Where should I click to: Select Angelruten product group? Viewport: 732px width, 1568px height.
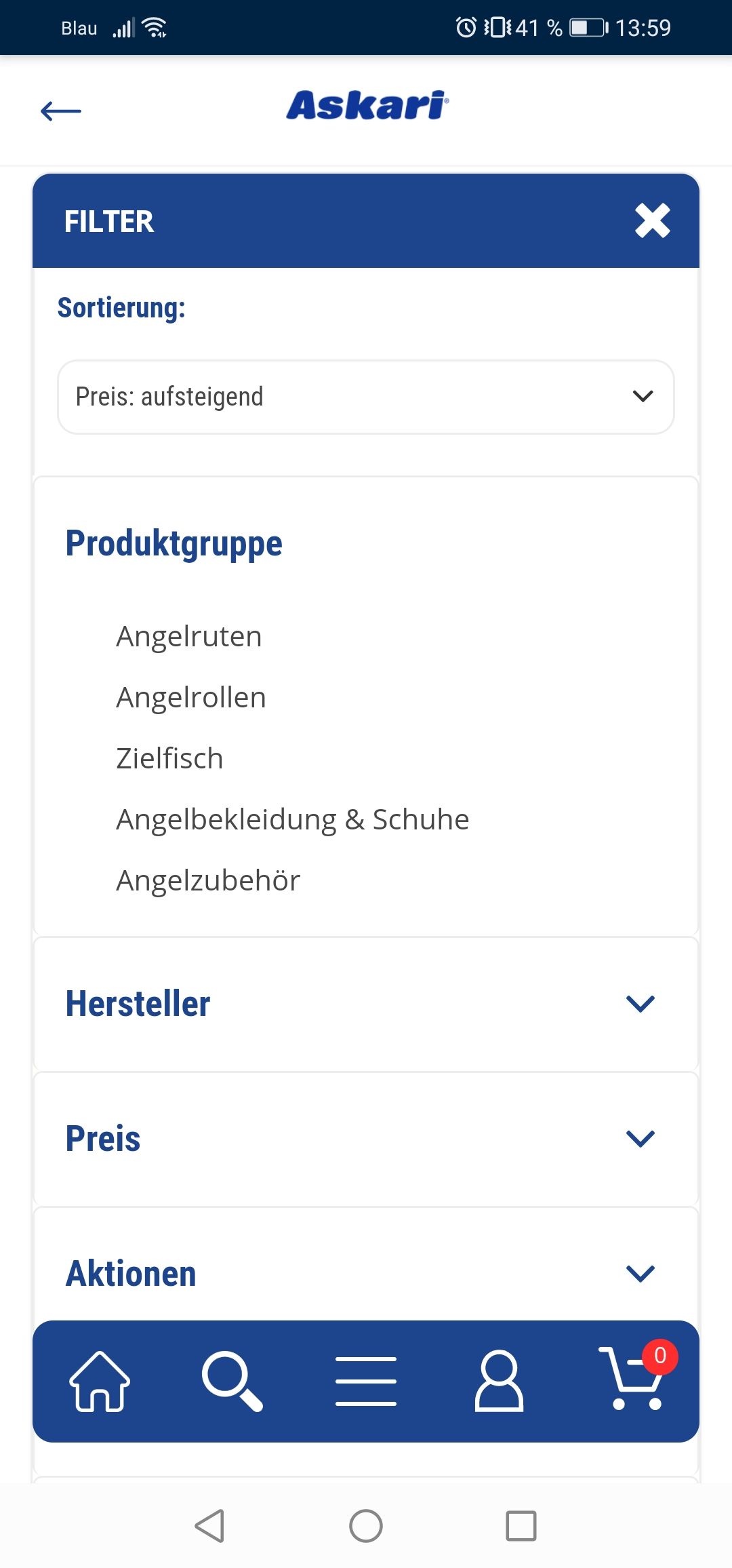[189, 636]
